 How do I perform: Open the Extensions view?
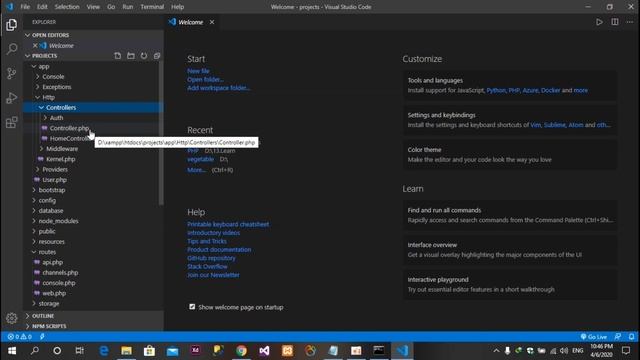(11, 122)
